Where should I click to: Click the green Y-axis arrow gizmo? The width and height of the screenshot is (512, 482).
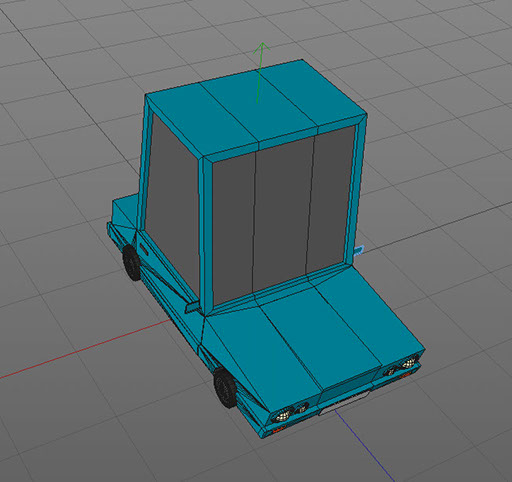[x=260, y=73]
